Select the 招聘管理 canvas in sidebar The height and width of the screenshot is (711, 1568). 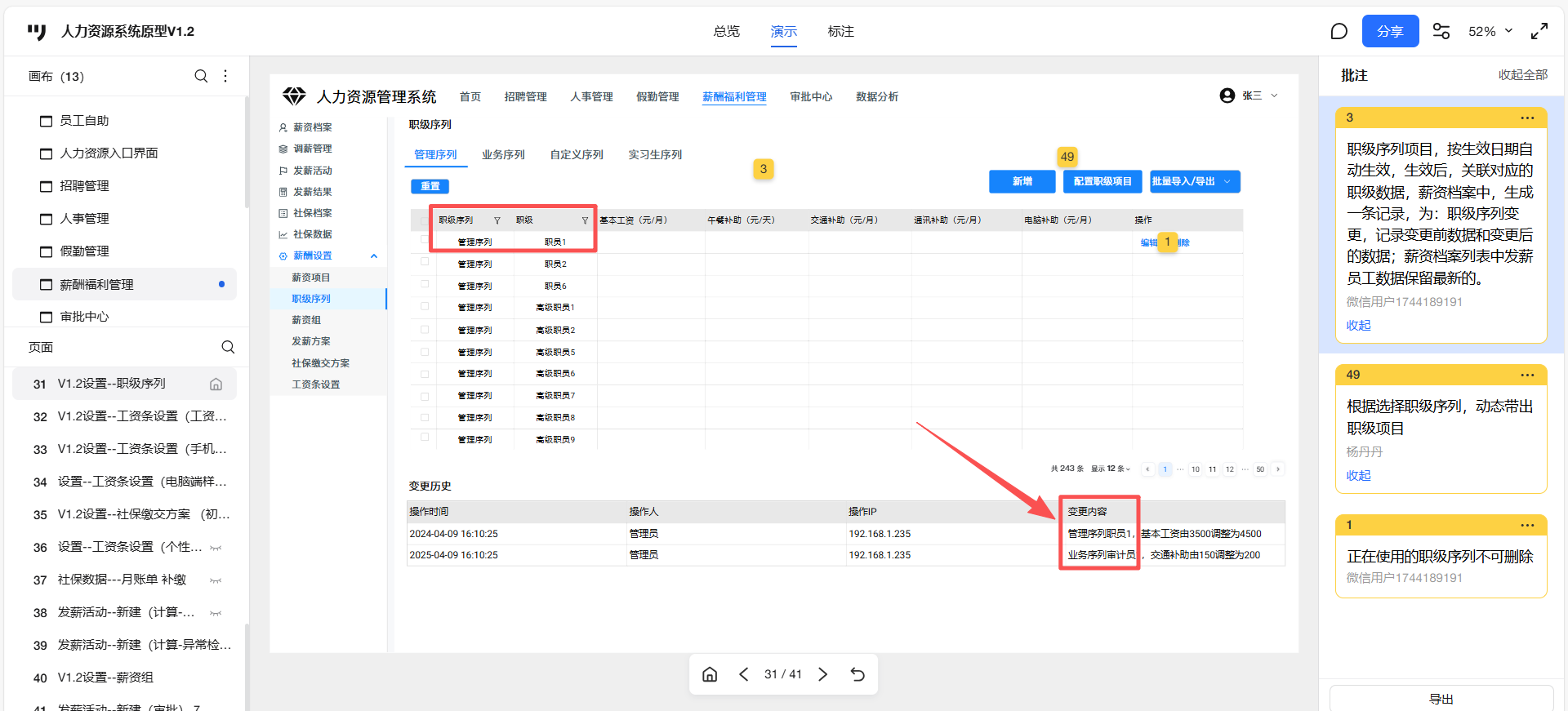coord(84,186)
